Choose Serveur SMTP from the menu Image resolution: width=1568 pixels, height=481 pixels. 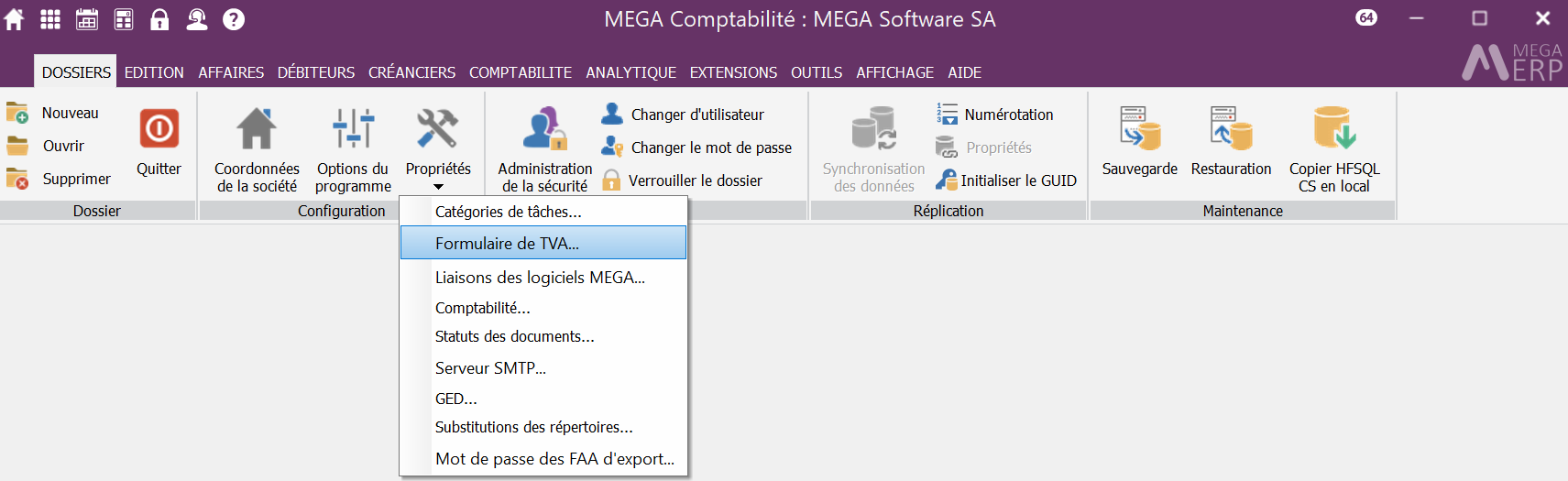coord(490,368)
